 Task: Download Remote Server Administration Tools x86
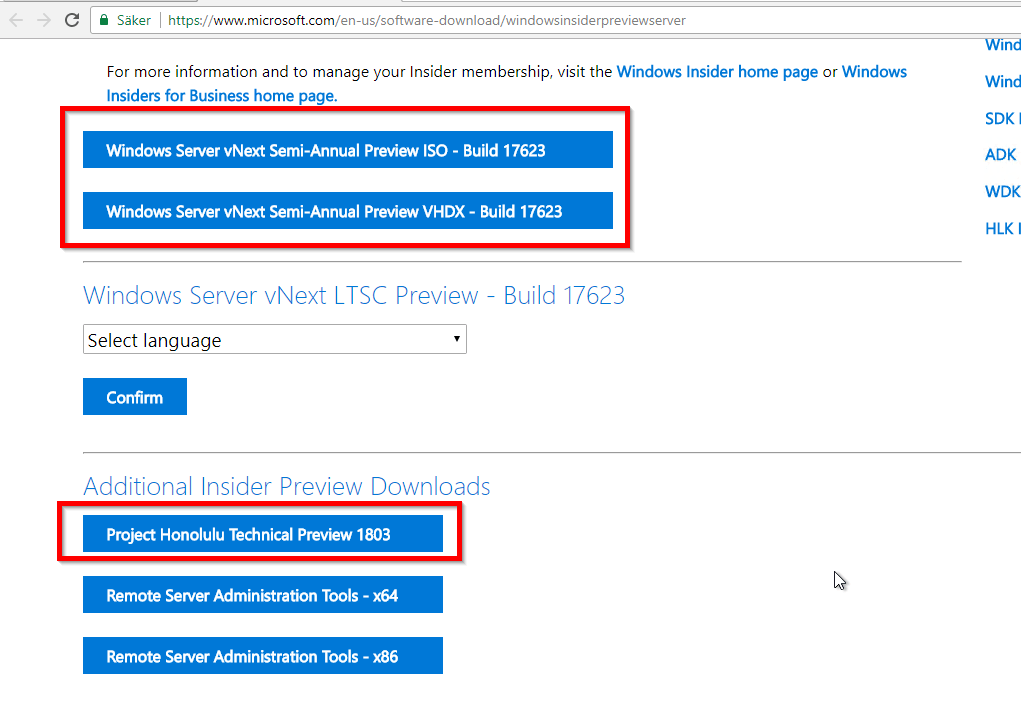(x=262, y=655)
